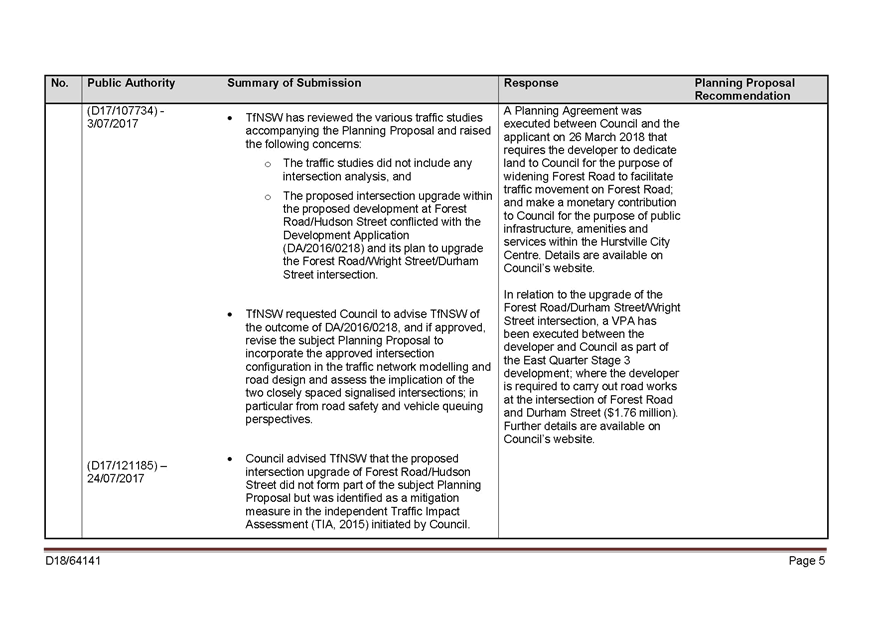Click the "No." column header
Viewport: 874px width, 618px height.
tap(60, 84)
